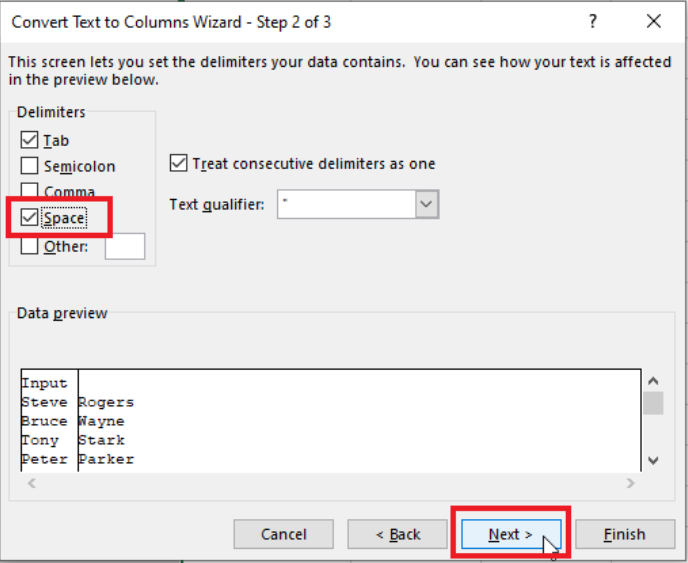Tick the Comma delimiter checkbox

pyautogui.click(x=30, y=191)
